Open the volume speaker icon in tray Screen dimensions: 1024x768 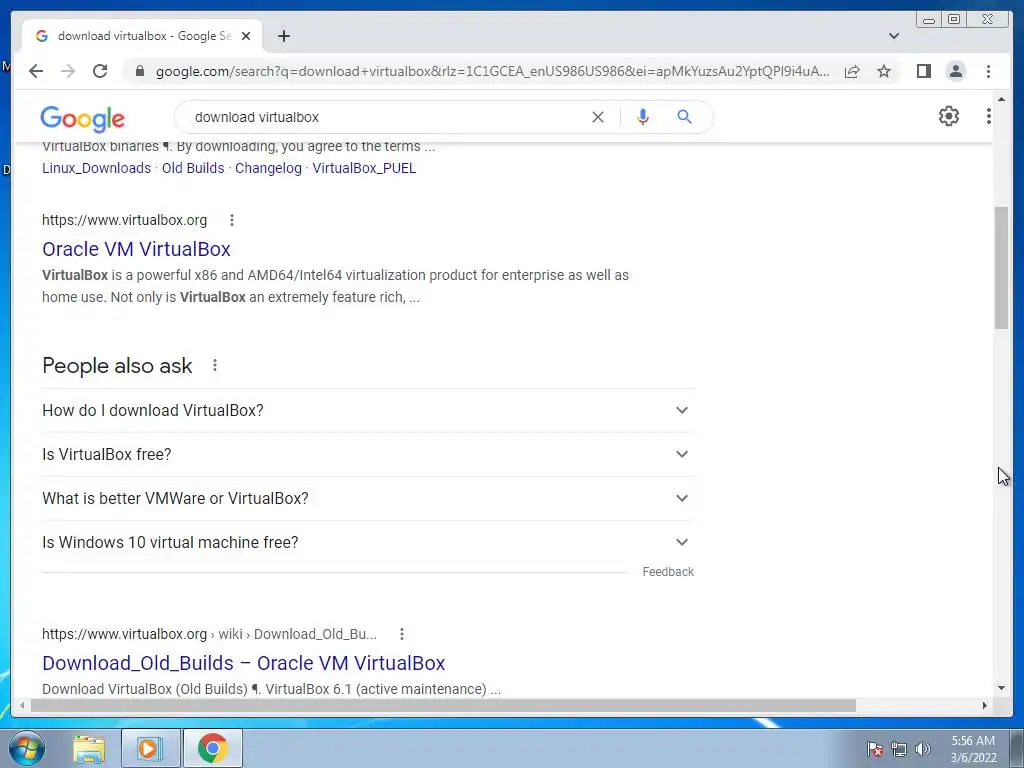coord(923,749)
